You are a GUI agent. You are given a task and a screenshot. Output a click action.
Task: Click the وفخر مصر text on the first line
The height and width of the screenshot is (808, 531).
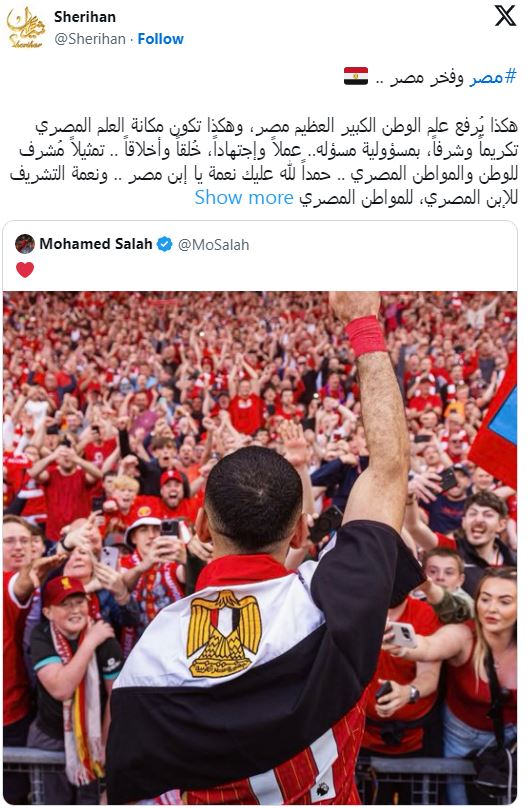419,77
